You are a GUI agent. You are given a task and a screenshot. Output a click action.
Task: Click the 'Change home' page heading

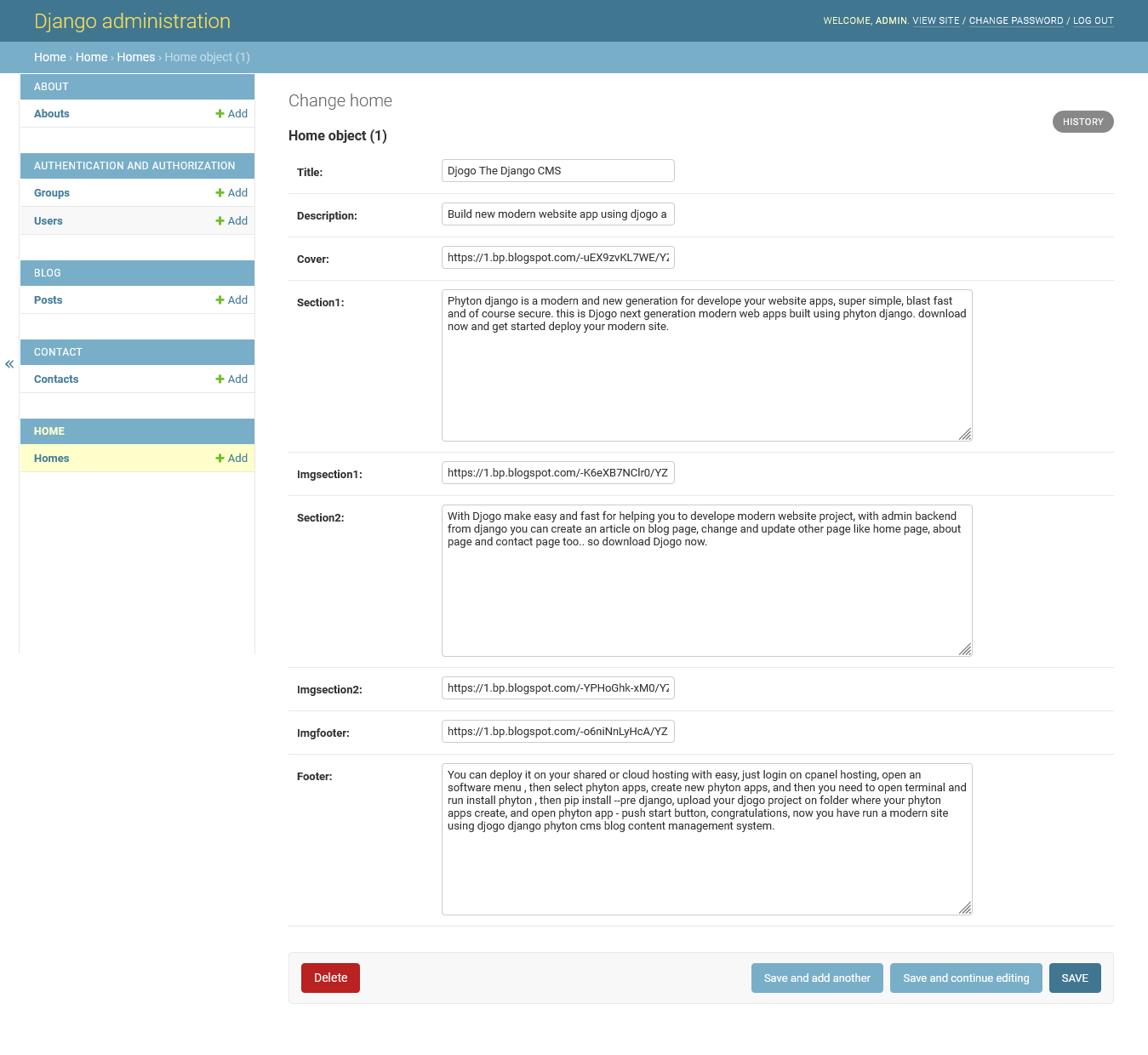[340, 100]
